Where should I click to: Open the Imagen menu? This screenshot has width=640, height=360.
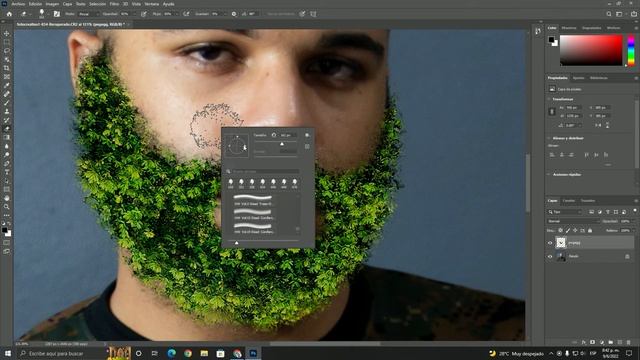[52, 4]
